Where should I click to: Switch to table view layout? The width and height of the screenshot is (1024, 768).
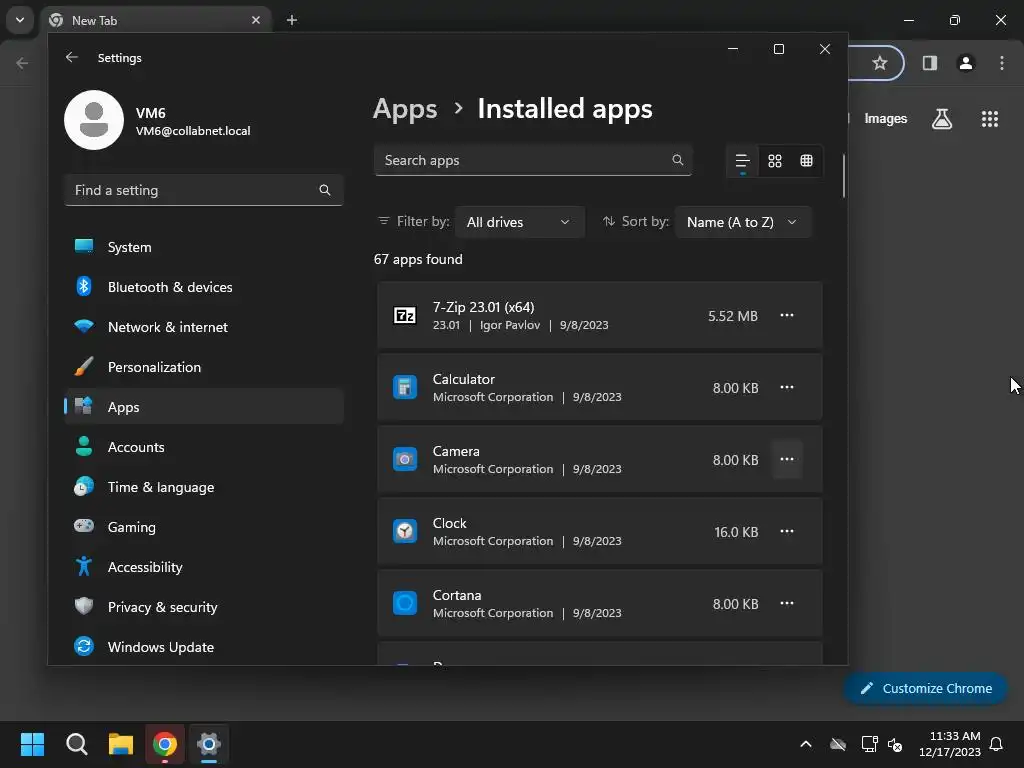click(807, 161)
